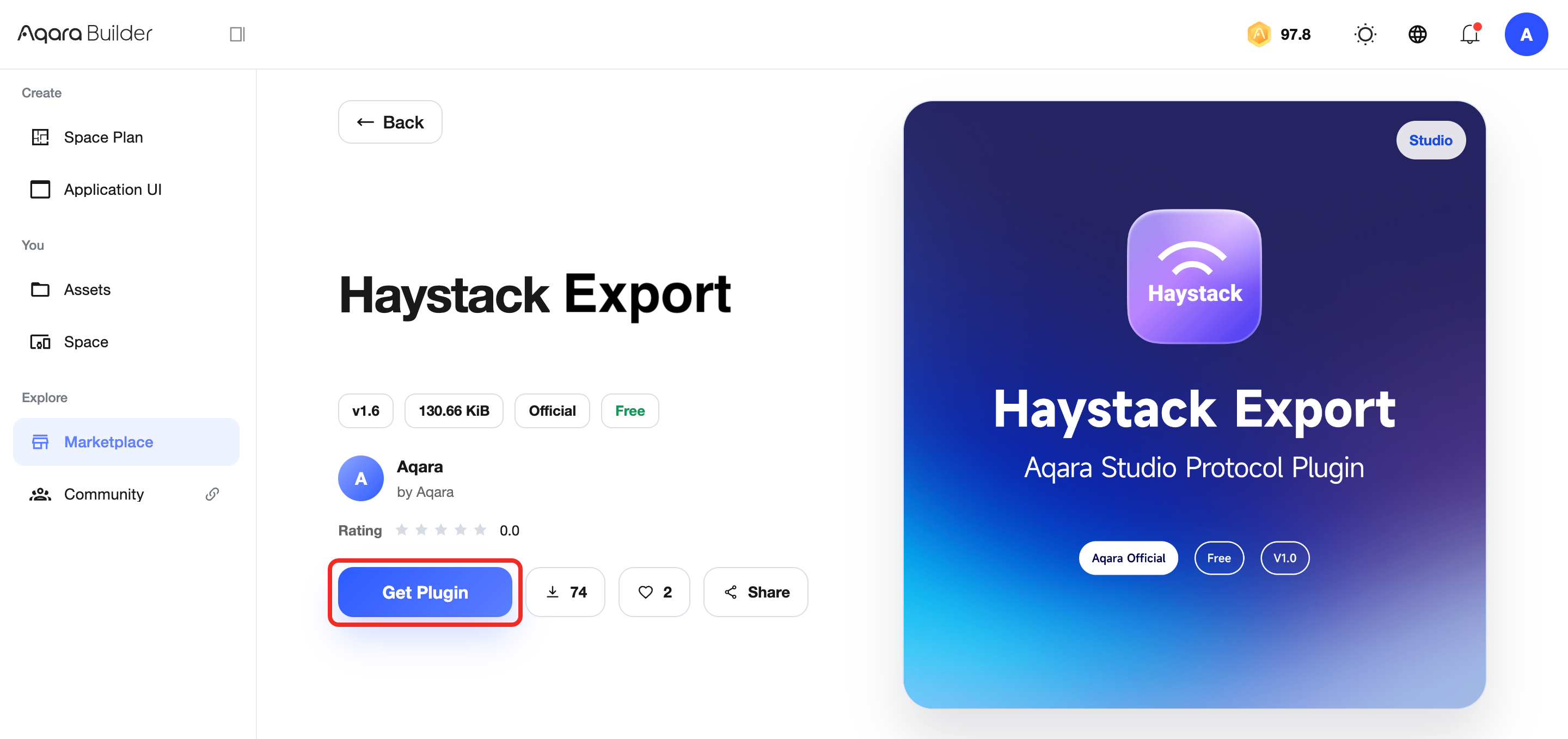Click the Community people icon
Screen dimensions: 1568x739
click(40, 494)
